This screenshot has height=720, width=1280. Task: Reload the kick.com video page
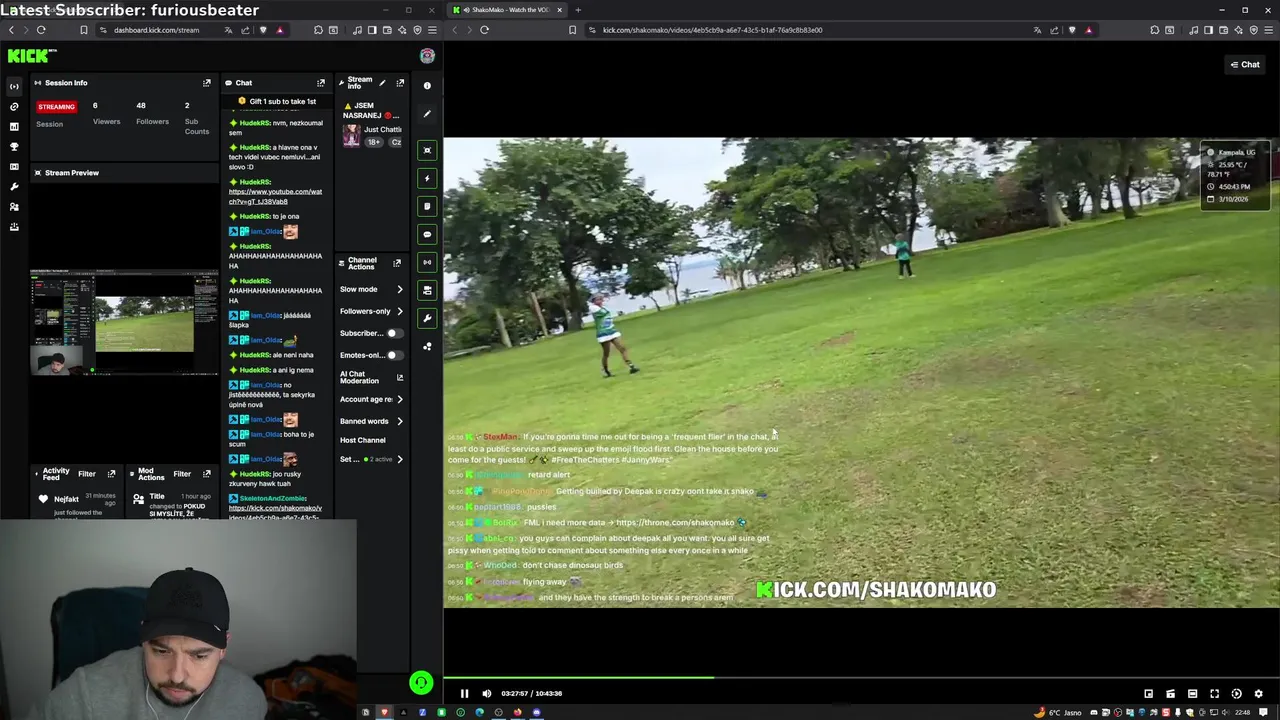pos(484,30)
